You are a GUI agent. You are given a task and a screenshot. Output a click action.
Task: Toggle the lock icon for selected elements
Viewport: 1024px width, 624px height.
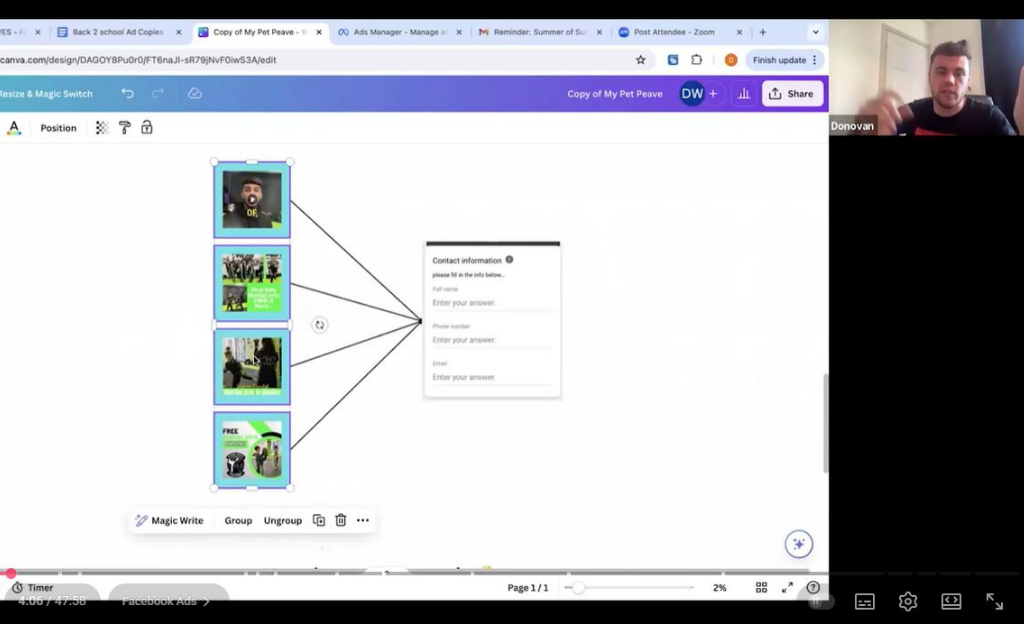coord(147,128)
